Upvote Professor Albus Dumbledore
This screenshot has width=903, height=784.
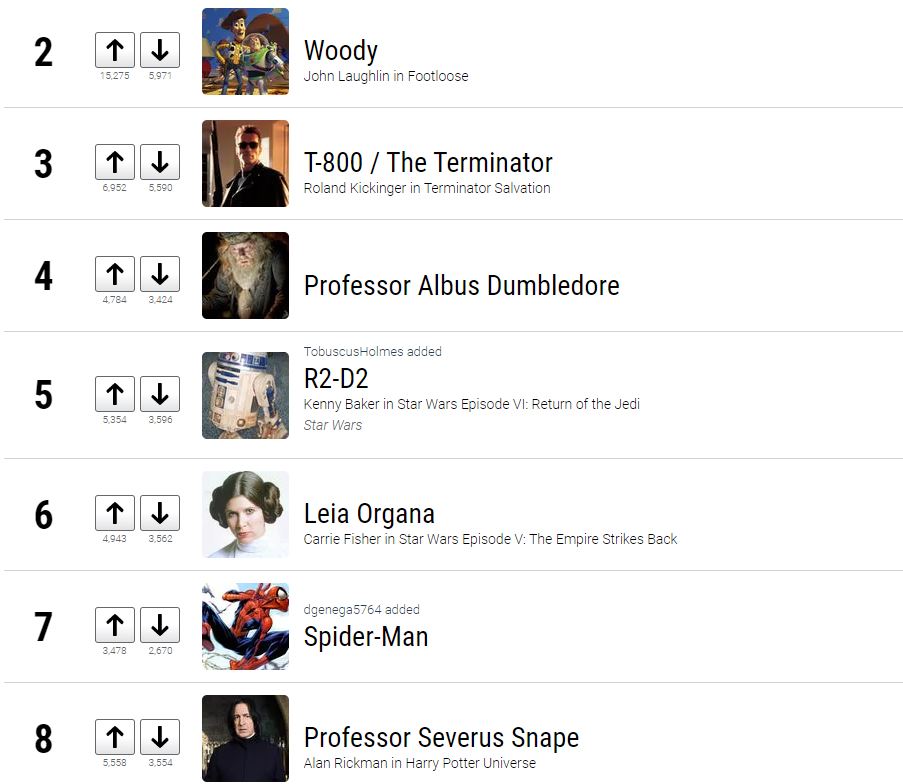click(115, 274)
